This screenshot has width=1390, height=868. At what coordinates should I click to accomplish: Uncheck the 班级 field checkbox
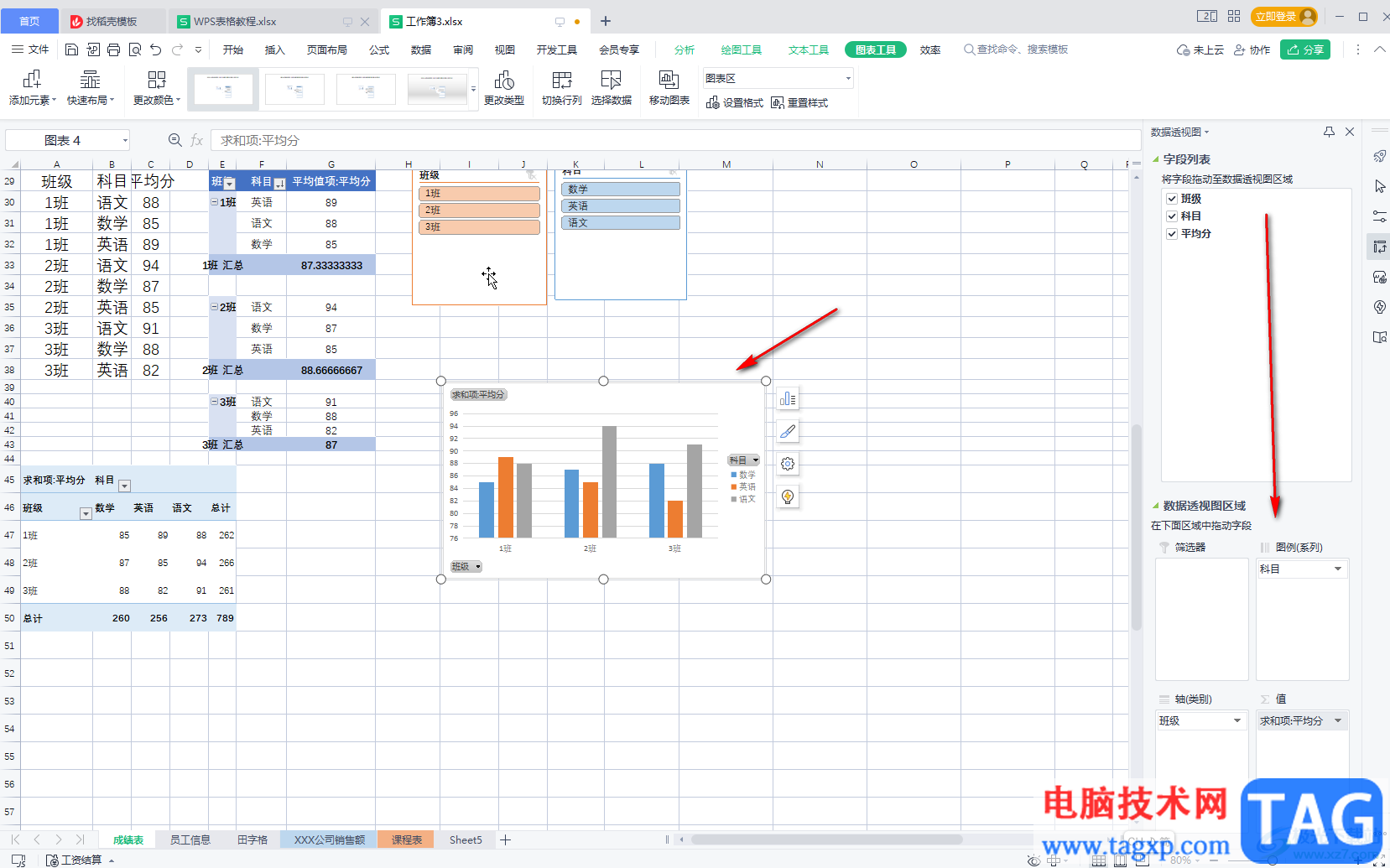tap(1172, 199)
